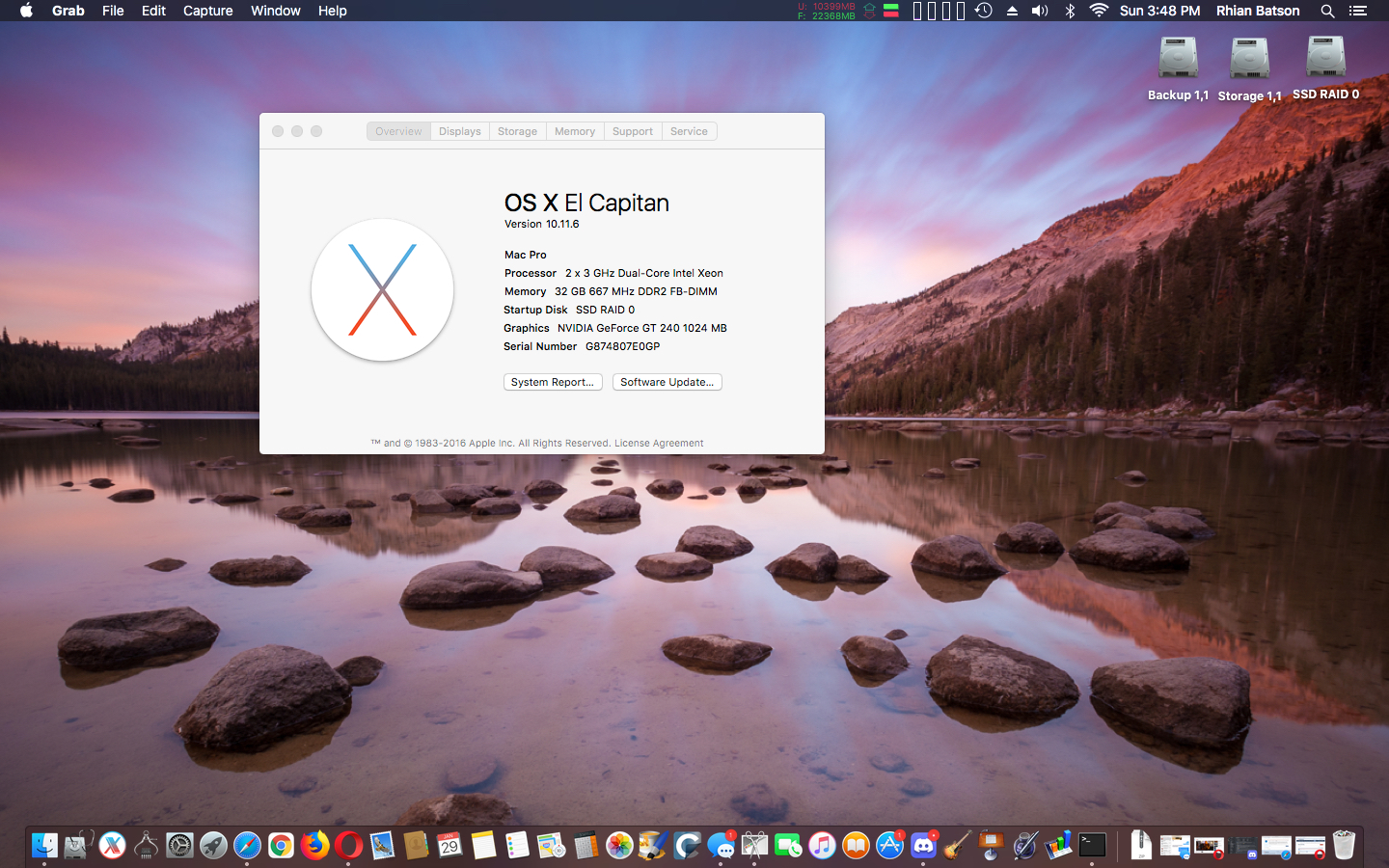Open Spotlight search magnifier

(1328, 11)
